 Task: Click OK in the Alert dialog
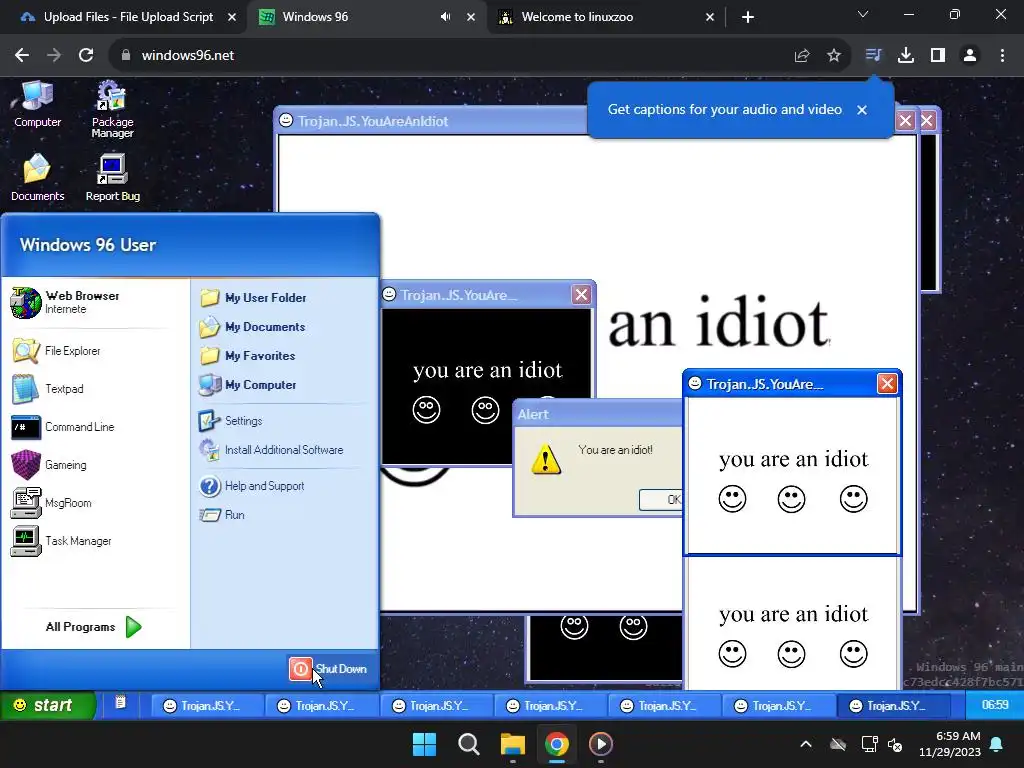pos(662,500)
